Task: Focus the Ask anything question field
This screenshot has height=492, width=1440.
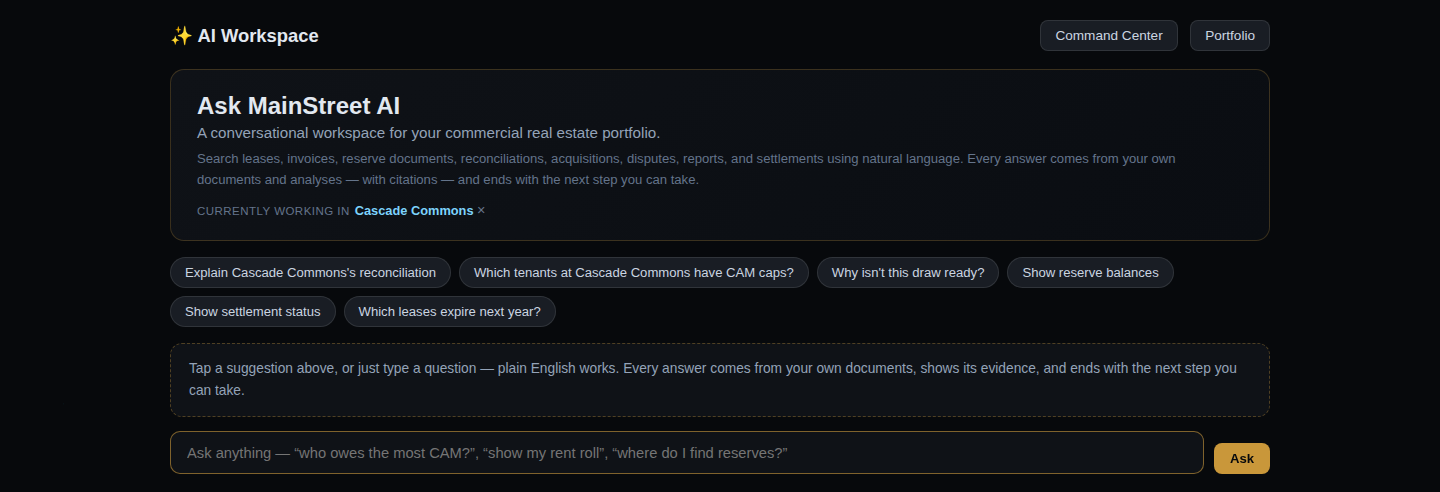Action: (x=687, y=453)
